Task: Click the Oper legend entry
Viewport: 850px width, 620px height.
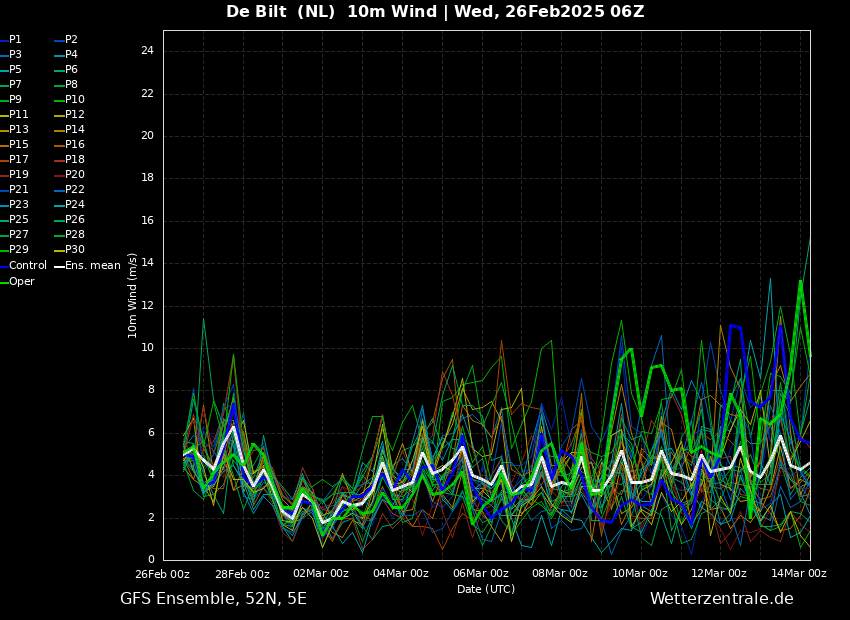Action: coord(17,282)
